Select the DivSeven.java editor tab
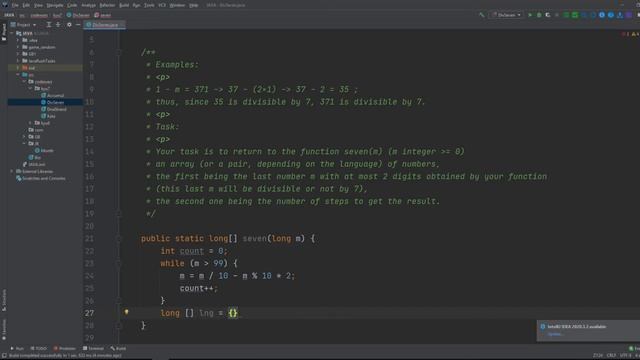This screenshot has width=640, height=360. pos(104,25)
